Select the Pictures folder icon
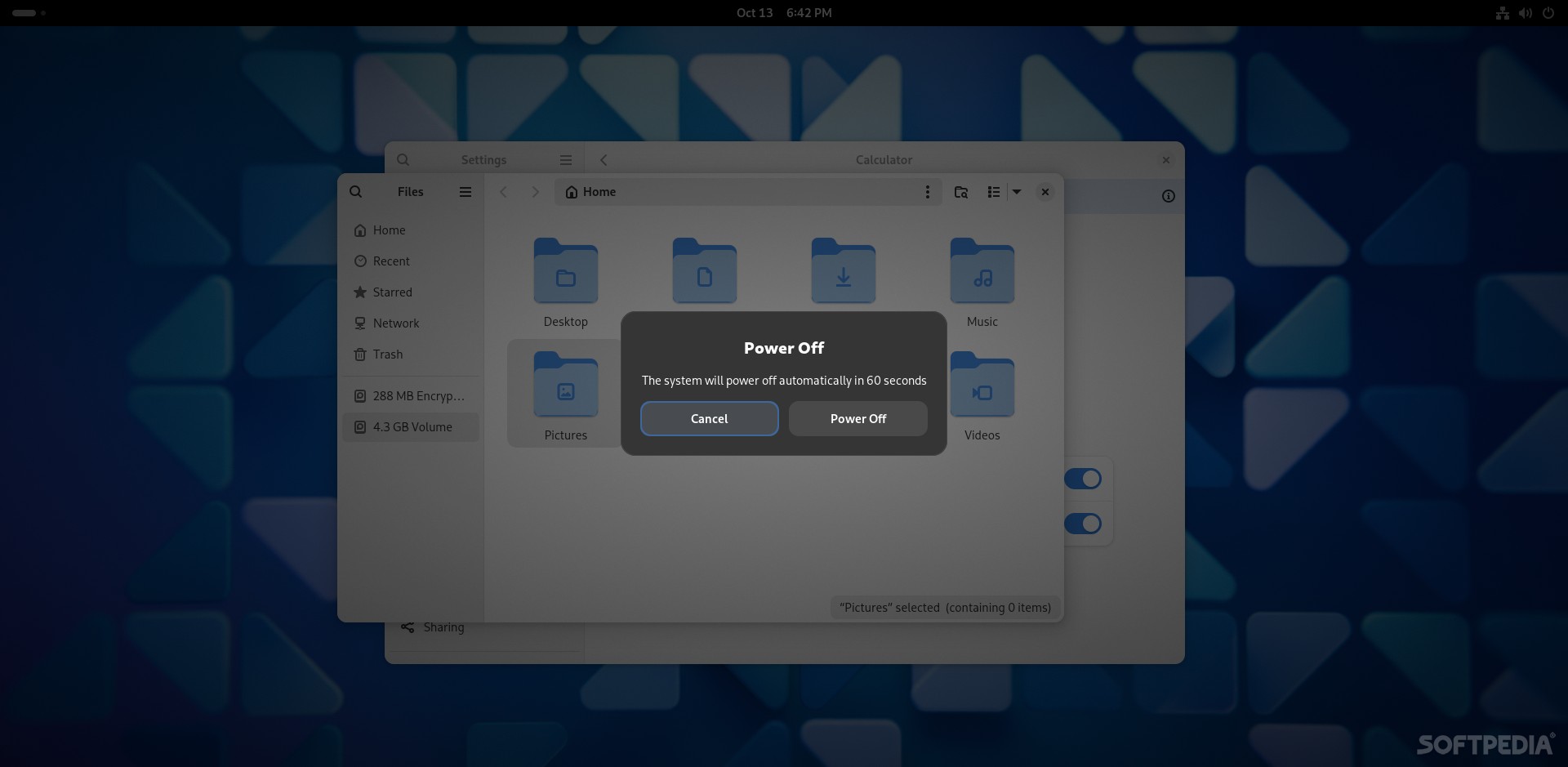The width and height of the screenshot is (1568, 767). coord(566,385)
